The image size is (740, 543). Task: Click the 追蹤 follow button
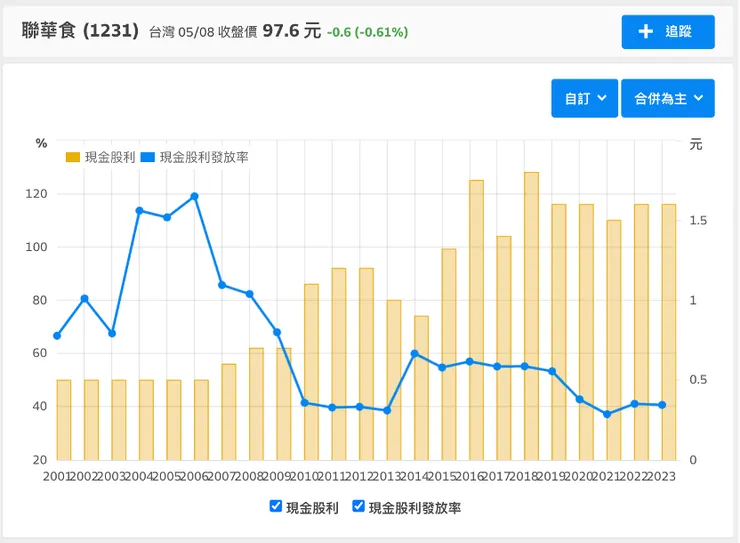pos(668,32)
